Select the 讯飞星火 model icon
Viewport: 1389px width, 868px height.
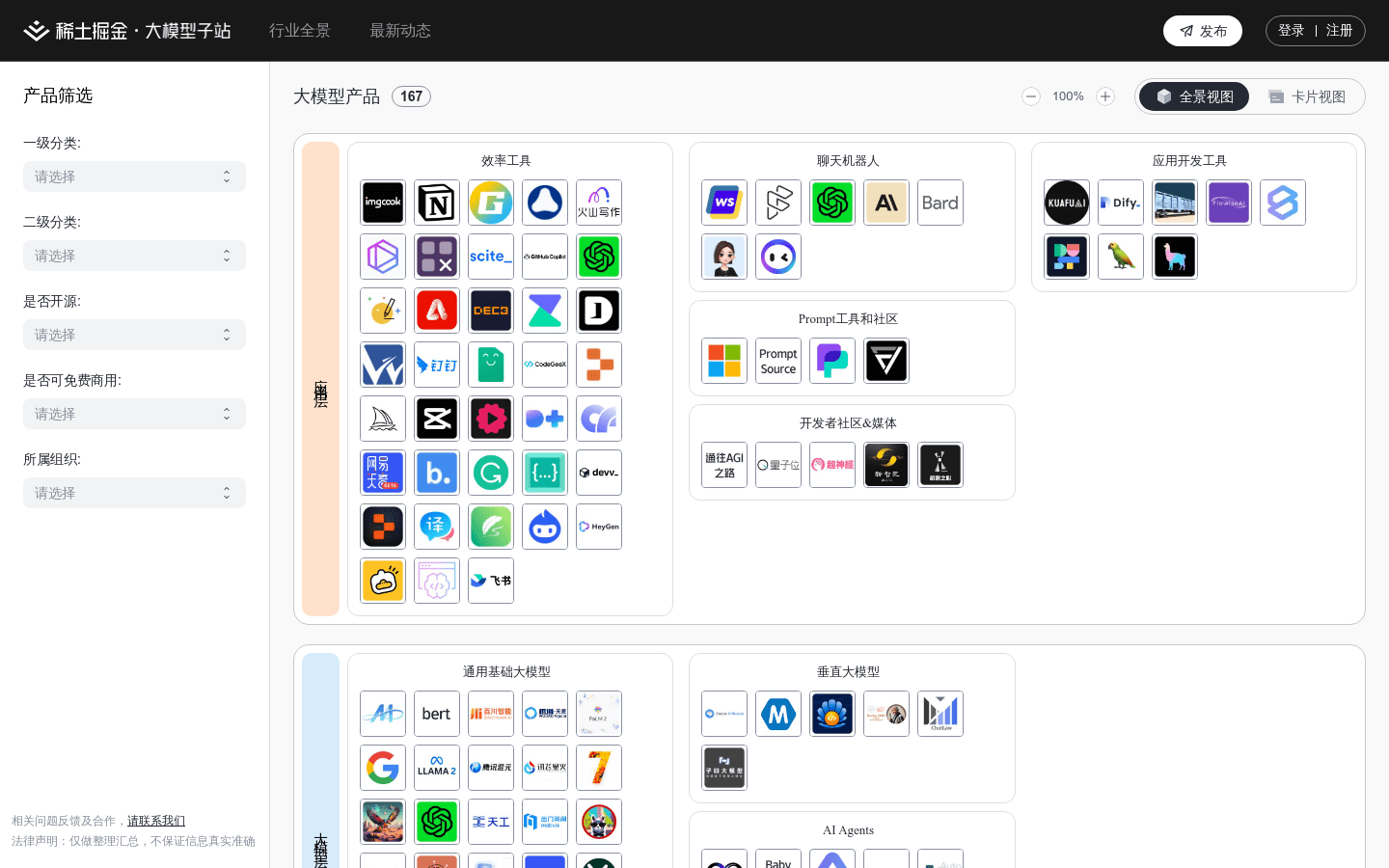click(x=545, y=768)
